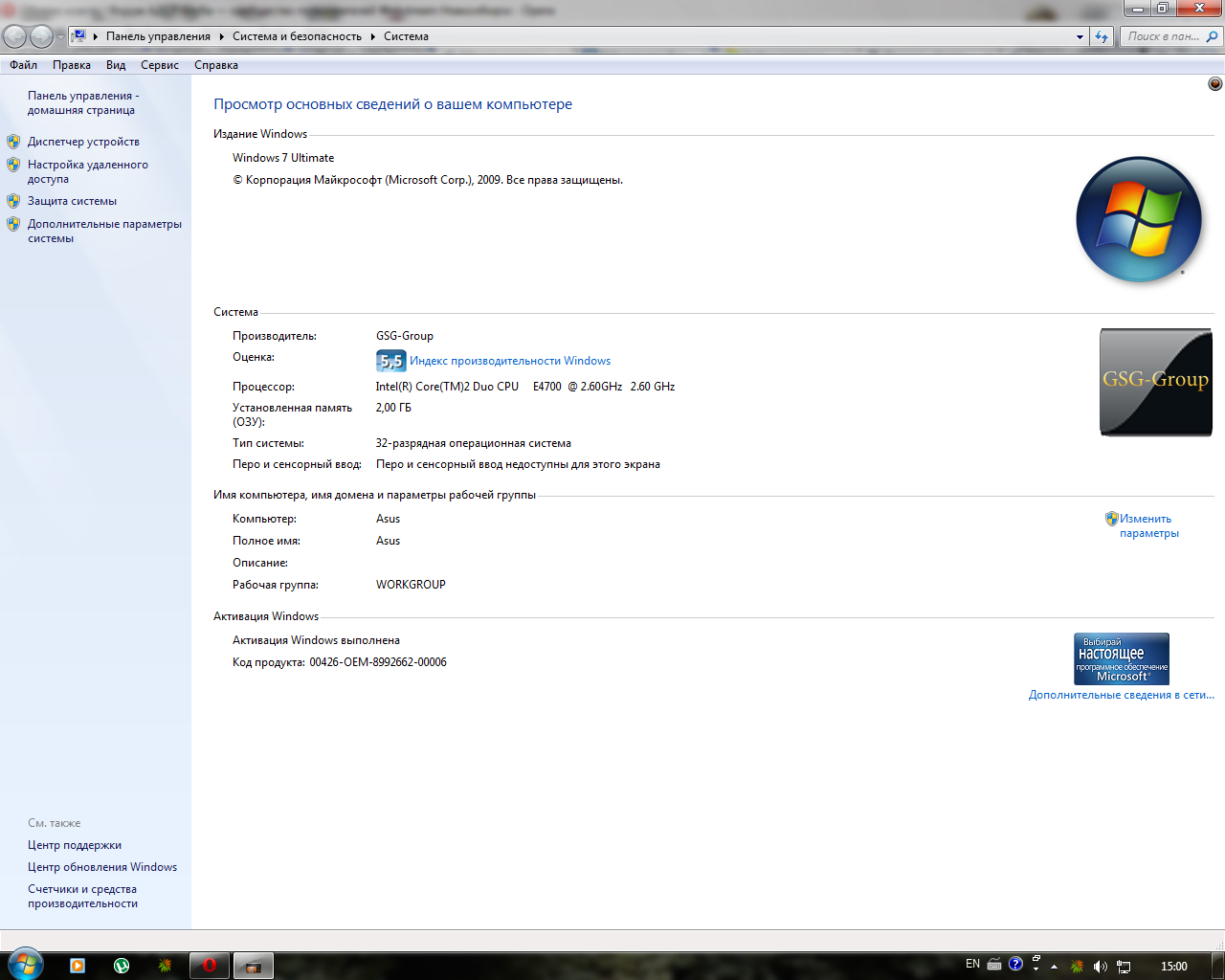
Task: Click shield icon next to Изменить параметры
Action: (1112, 519)
